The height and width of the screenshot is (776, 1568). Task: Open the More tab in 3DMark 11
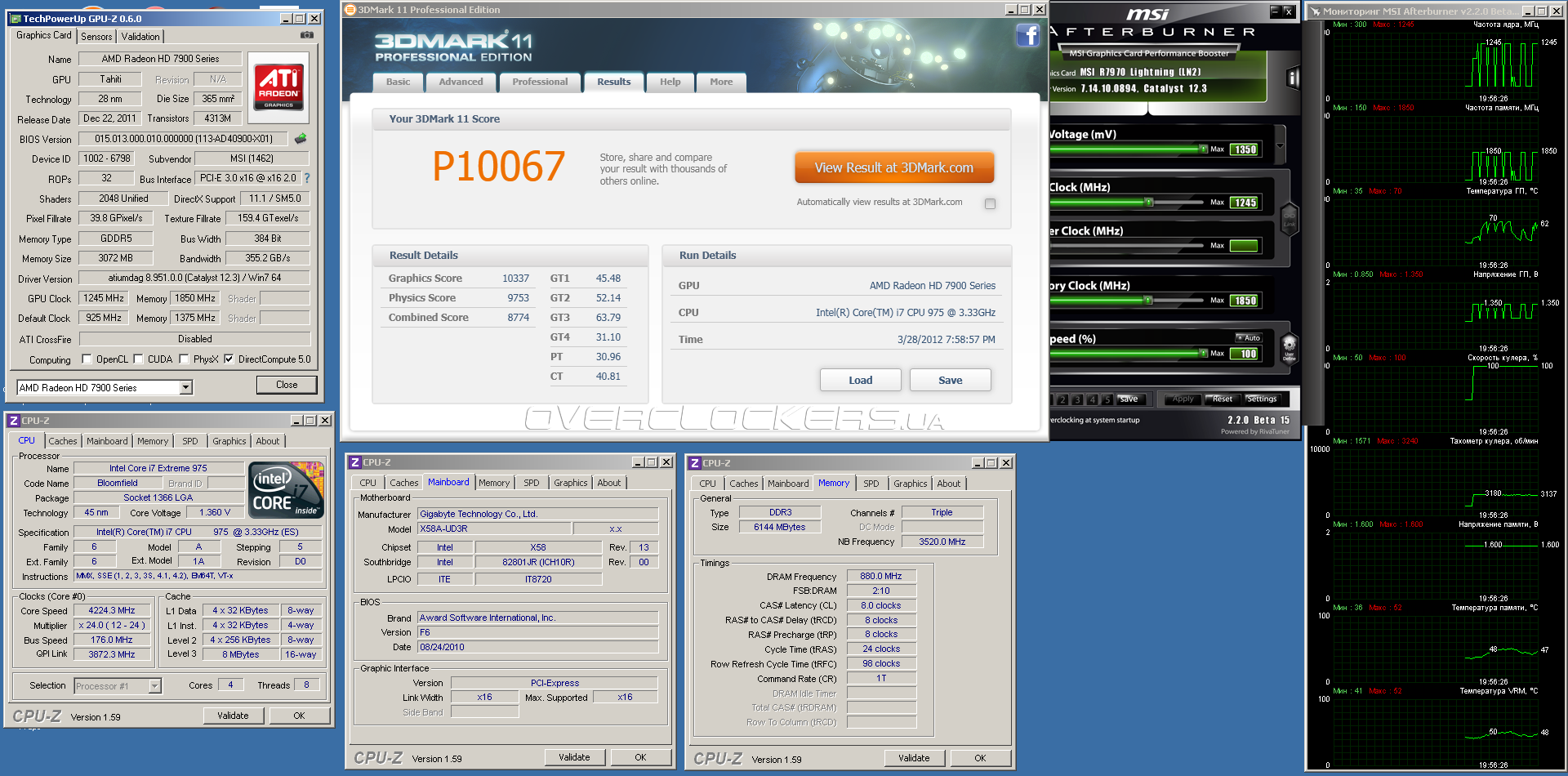(x=721, y=82)
